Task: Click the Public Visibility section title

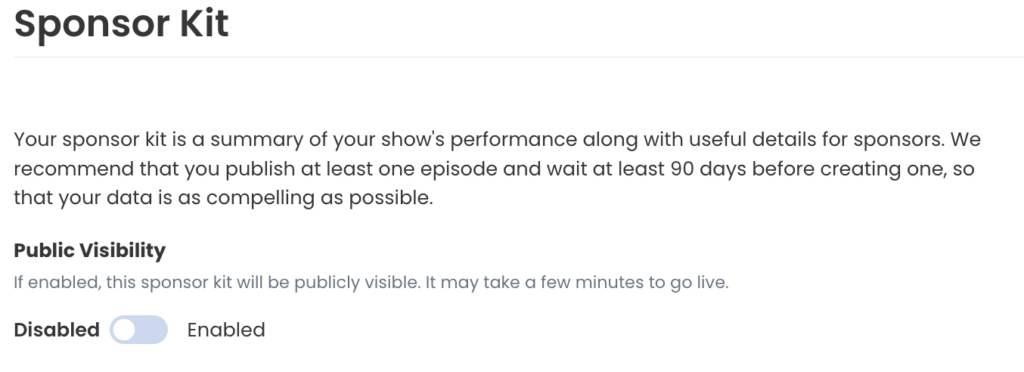Action: click(89, 251)
